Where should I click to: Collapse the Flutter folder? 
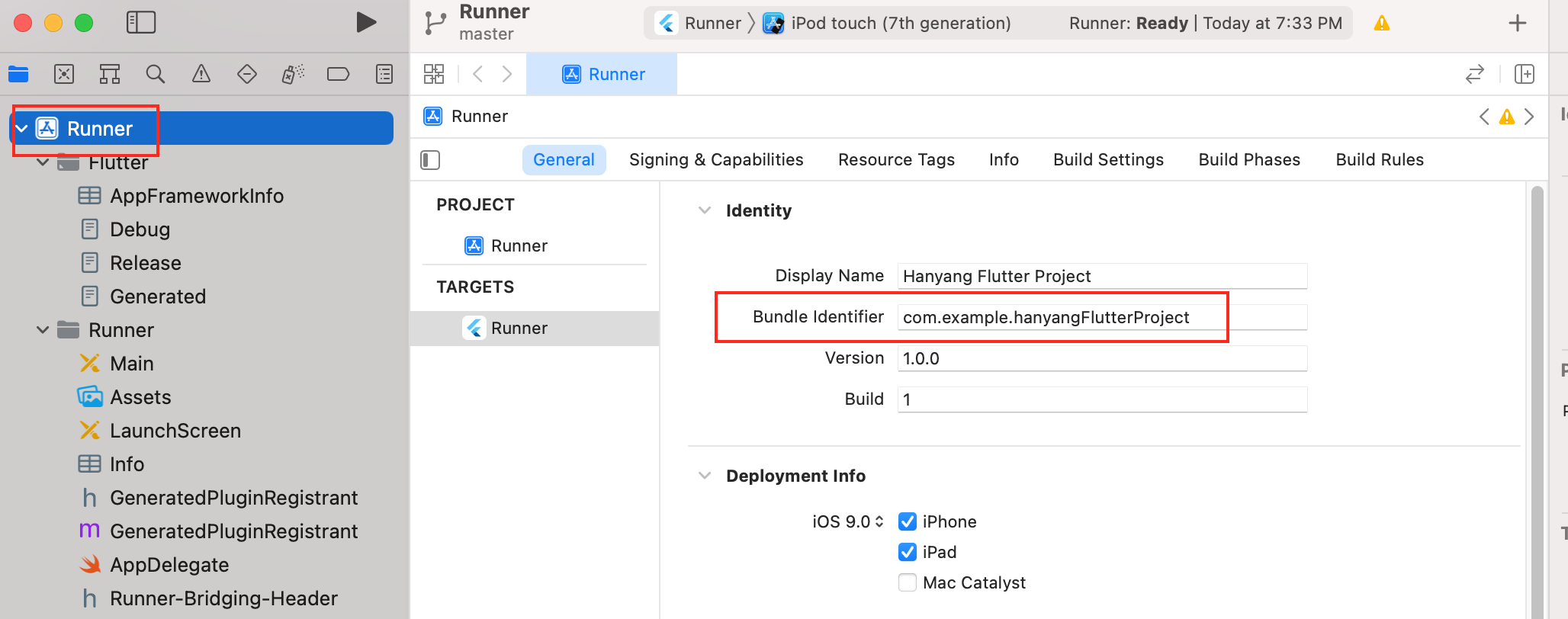click(x=43, y=162)
